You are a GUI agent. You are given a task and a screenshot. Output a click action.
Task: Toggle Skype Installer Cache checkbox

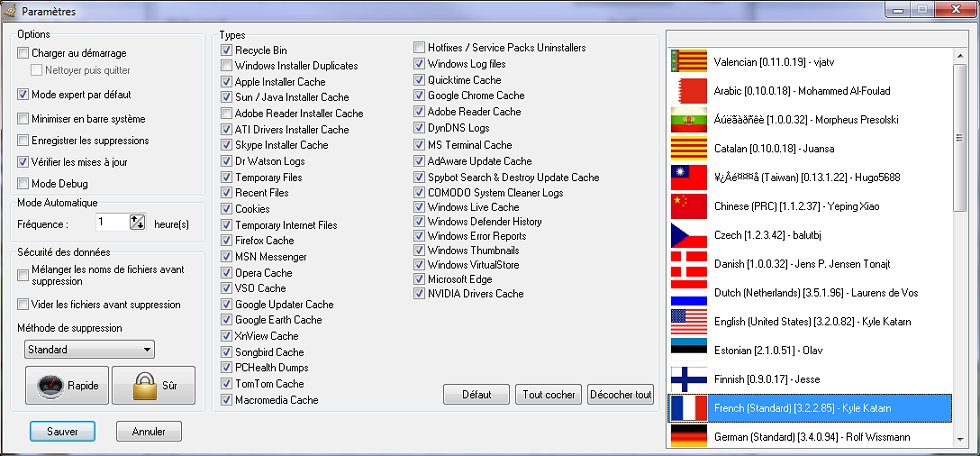coord(226,145)
